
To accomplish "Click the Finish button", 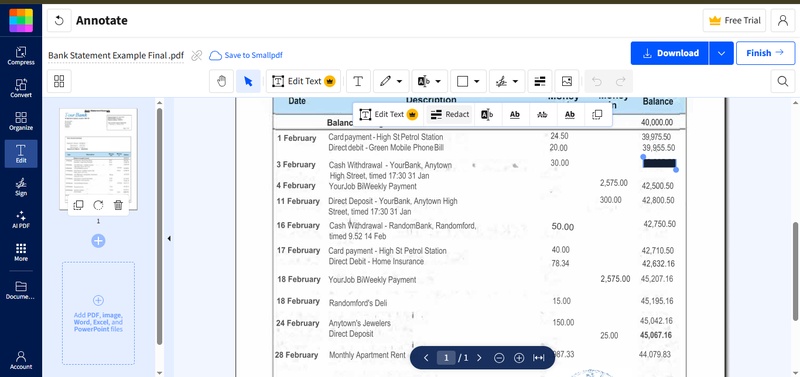I will 765,53.
